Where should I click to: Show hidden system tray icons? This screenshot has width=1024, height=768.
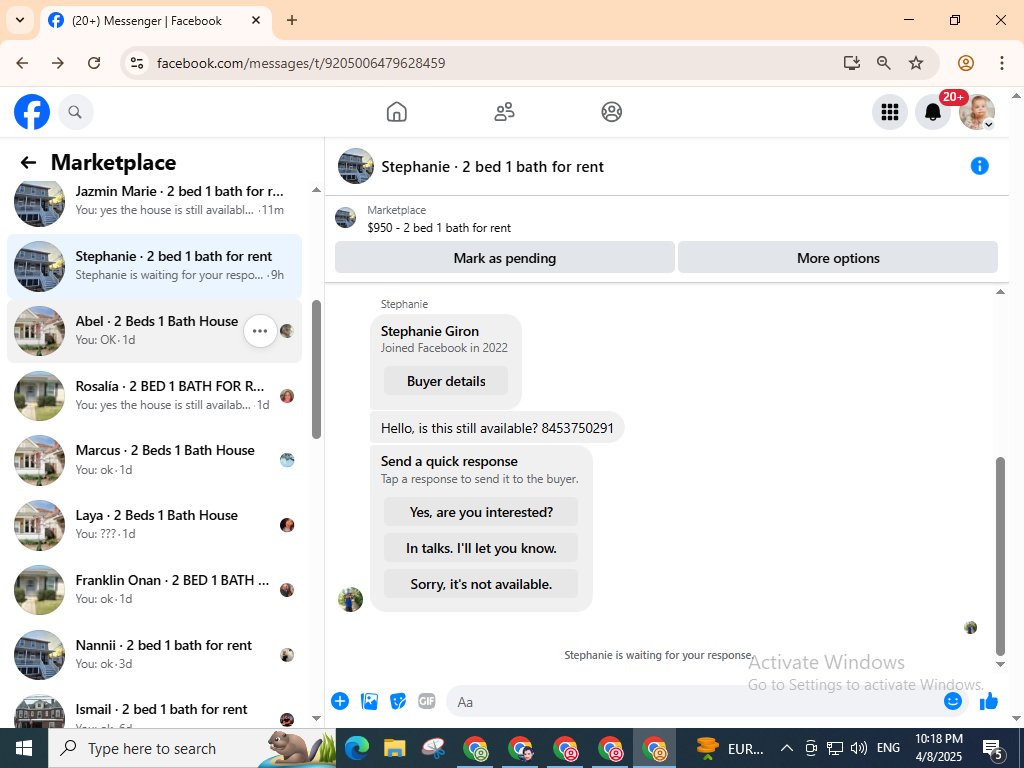(787, 748)
